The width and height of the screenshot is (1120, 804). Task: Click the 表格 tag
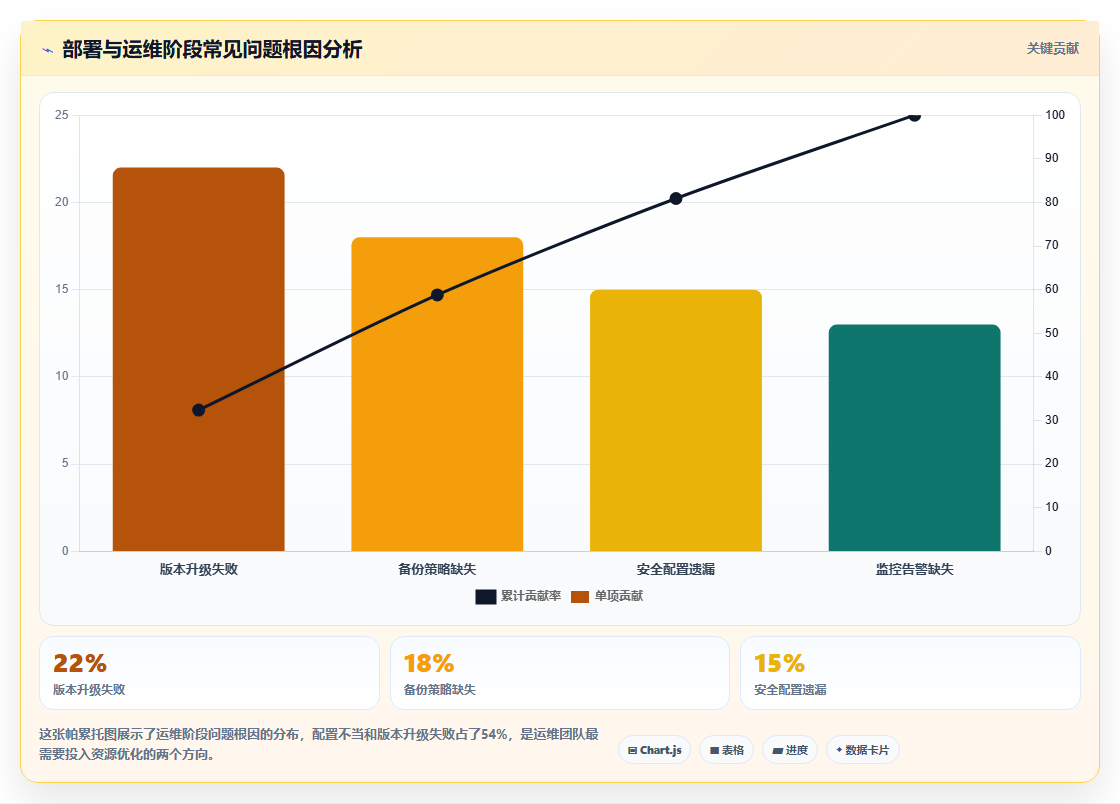coord(726,750)
